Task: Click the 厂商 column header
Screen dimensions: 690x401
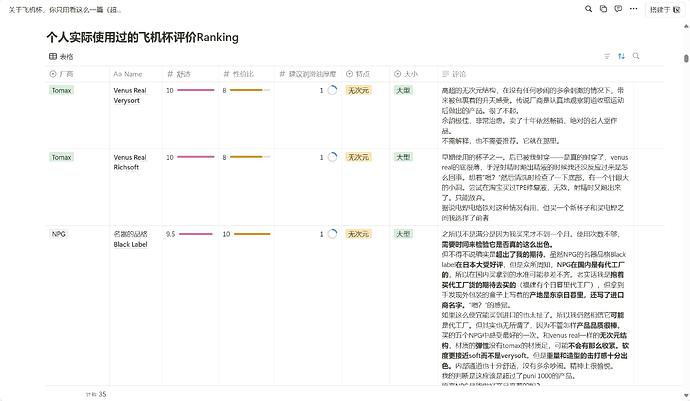Action: (x=77, y=74)
